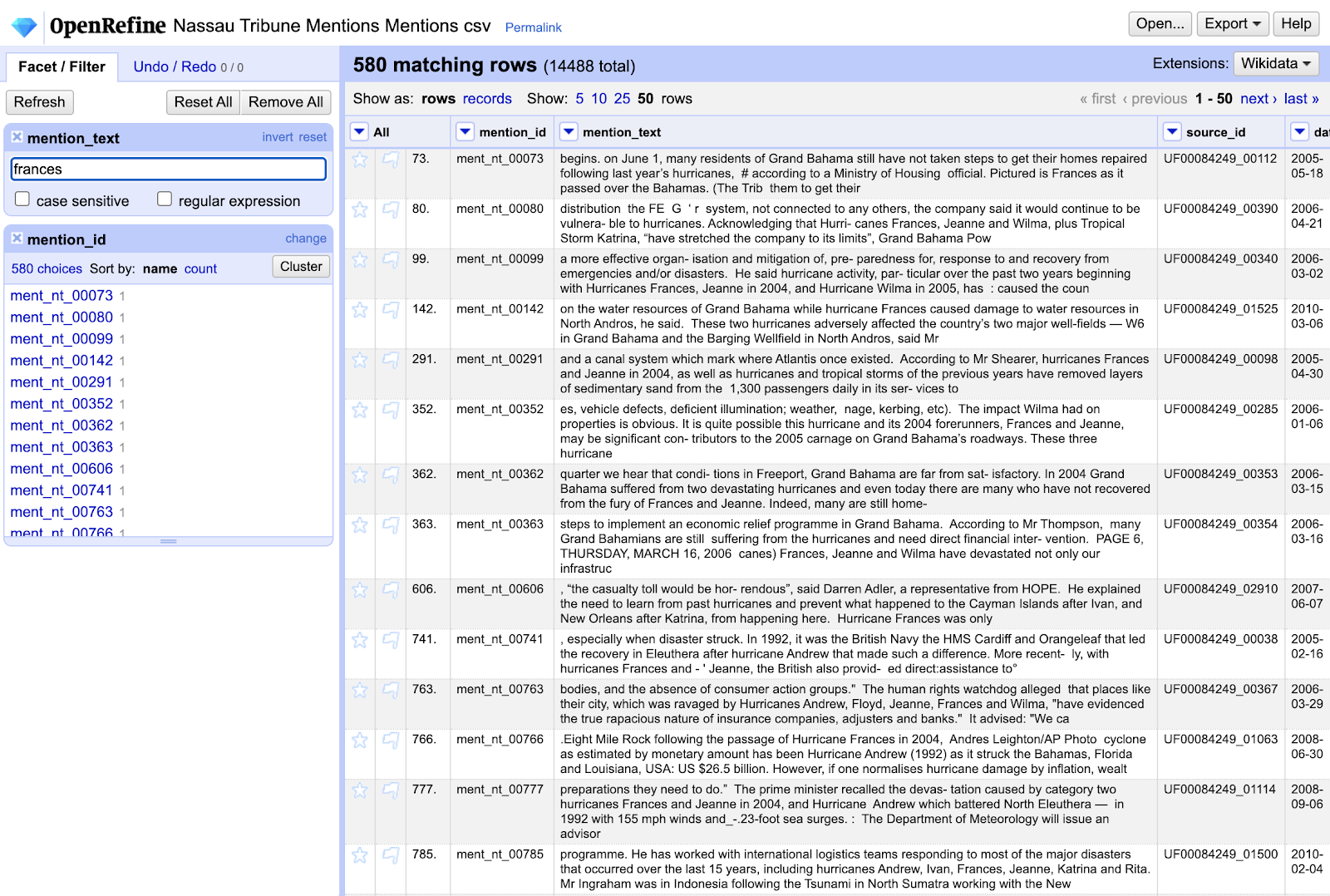Enable regular expression matching
The width and height of the screenshot is (1330, 896).
coord(165,199)
